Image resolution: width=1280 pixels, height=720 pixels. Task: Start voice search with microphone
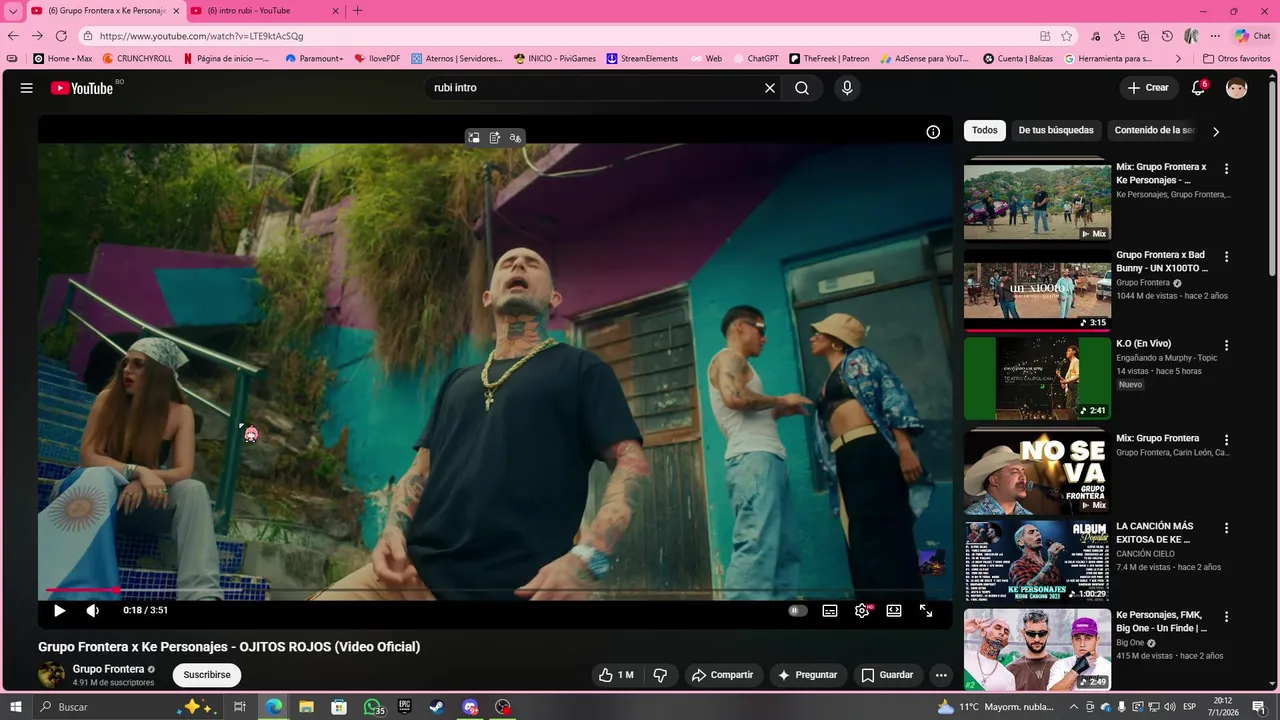[x=847, y=88]
